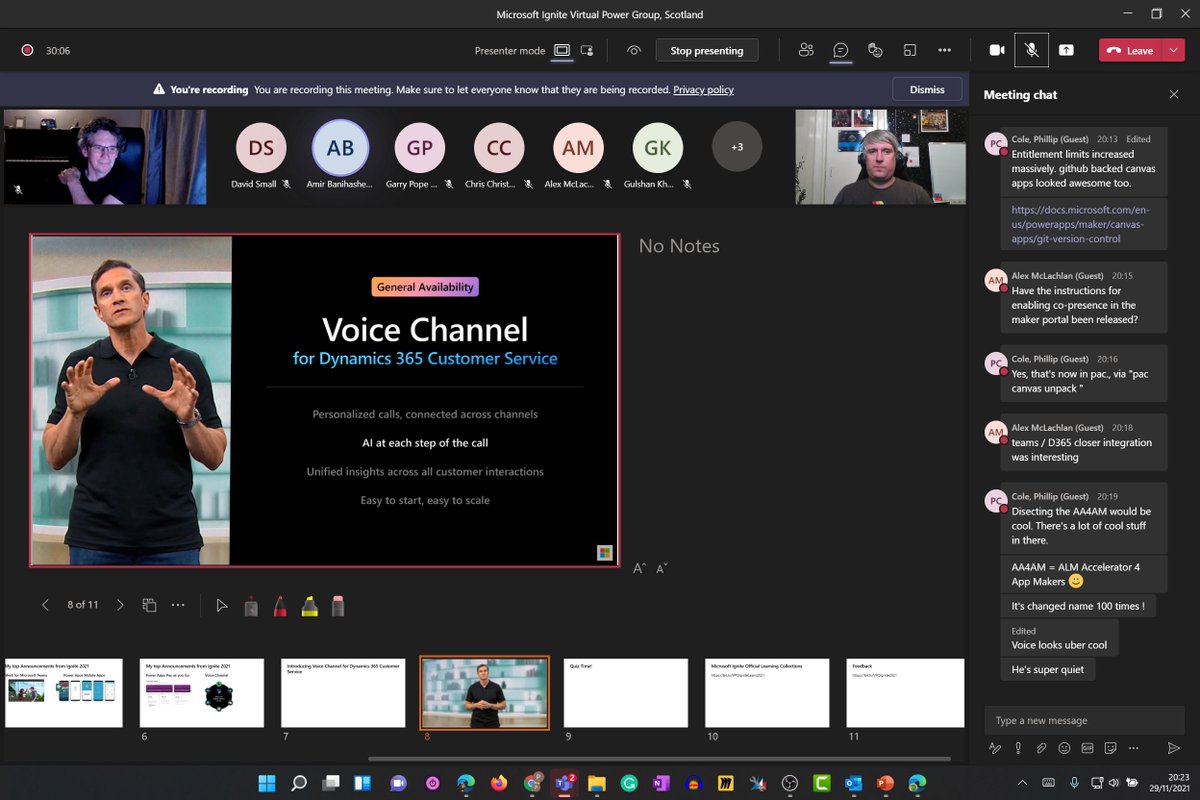Image resolution: width=1200 pixels, height=800 pixels.
Task: Open more slide options ellipsis
Action: click(x=178, y=605)
